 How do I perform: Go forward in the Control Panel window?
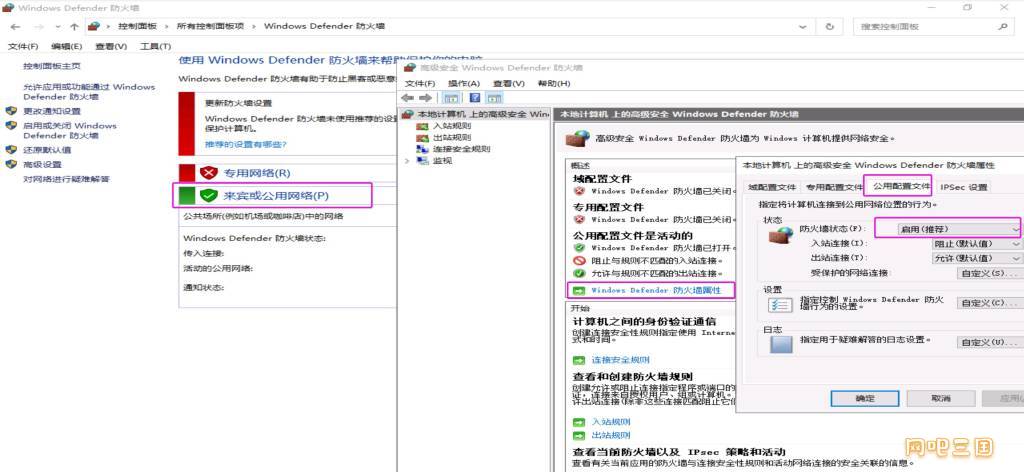pos(38,27)
